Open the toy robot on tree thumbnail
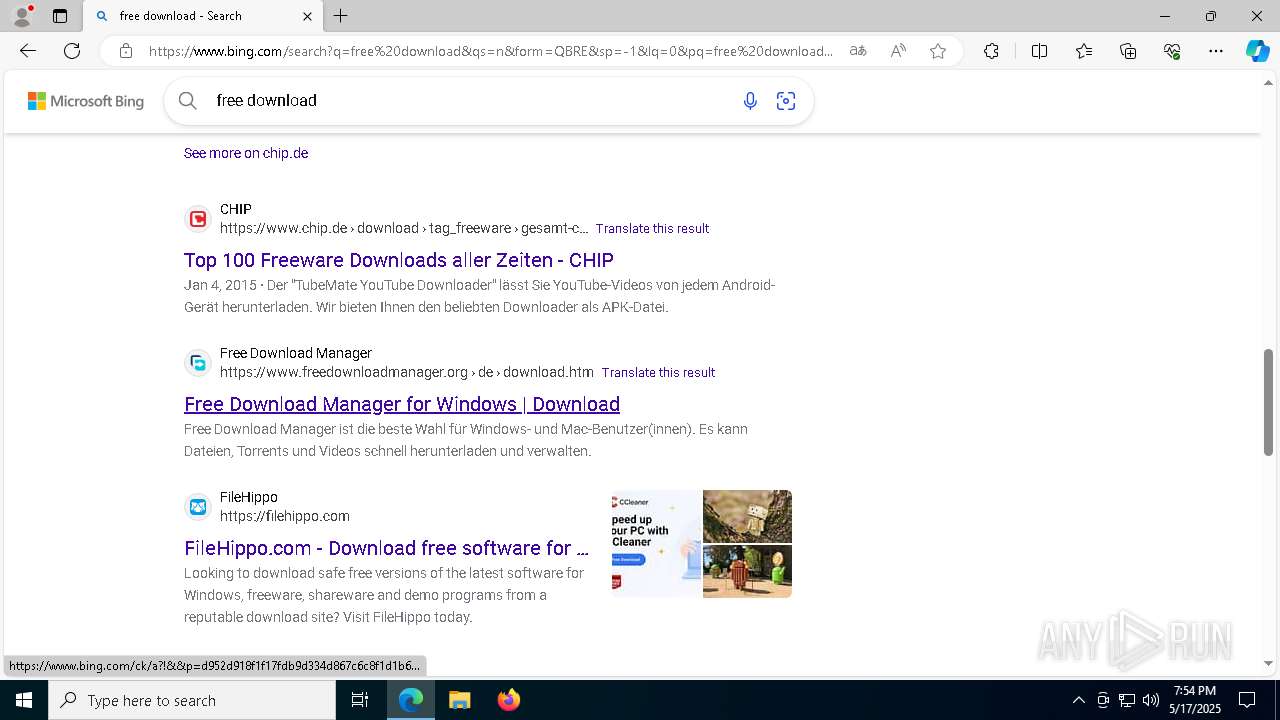Image resolution: width=1280 pixels, height=720 pixels. coord(747,516)
